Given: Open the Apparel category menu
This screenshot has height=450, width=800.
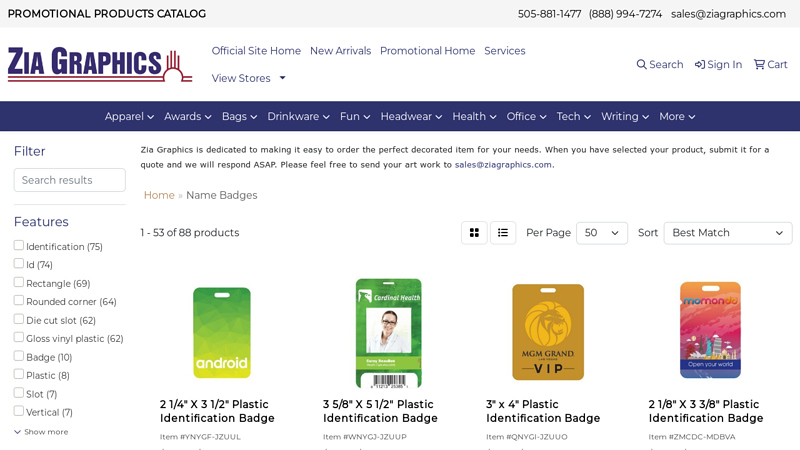Looking at the screenshot, I should (x=129, y=117).
